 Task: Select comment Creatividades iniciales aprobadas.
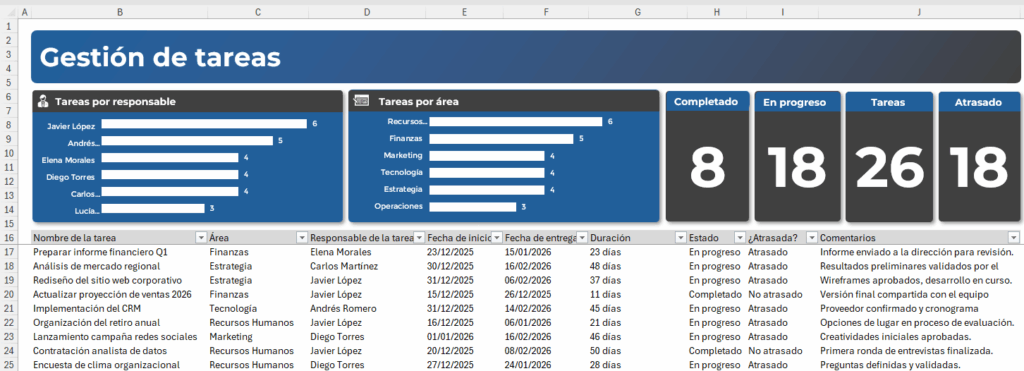click(919, 336)
